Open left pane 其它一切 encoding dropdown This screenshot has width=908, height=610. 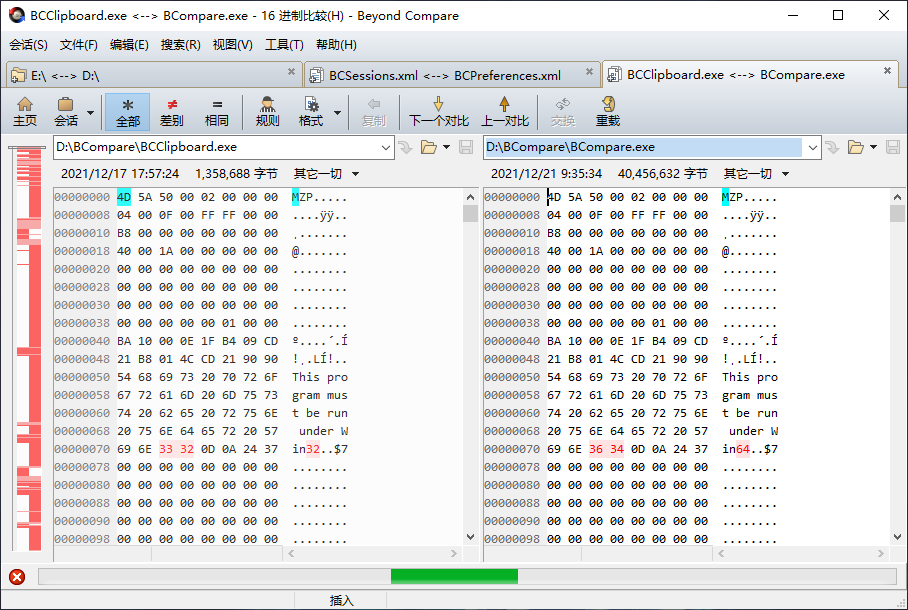click(326, 174)
